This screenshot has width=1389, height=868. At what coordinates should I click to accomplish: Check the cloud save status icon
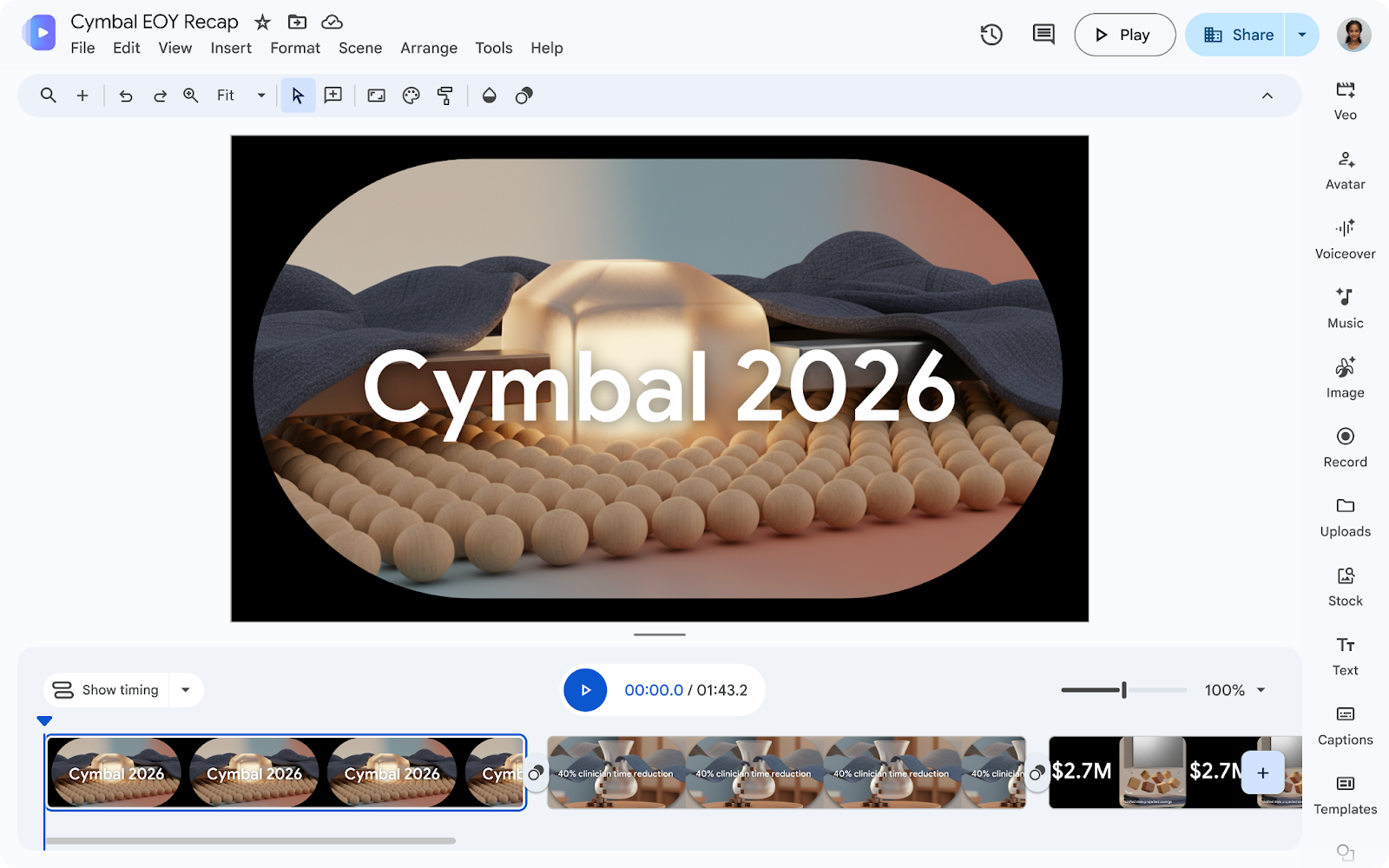pos(332,22)
